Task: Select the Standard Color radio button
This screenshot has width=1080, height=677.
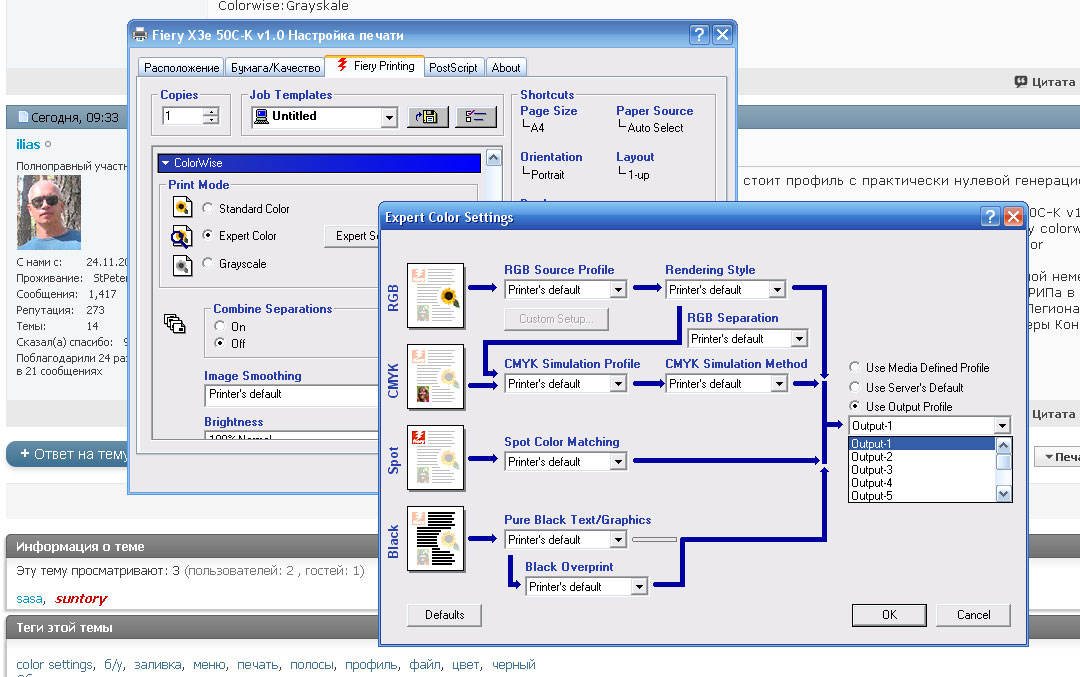Action: click(x=207, y=207)
